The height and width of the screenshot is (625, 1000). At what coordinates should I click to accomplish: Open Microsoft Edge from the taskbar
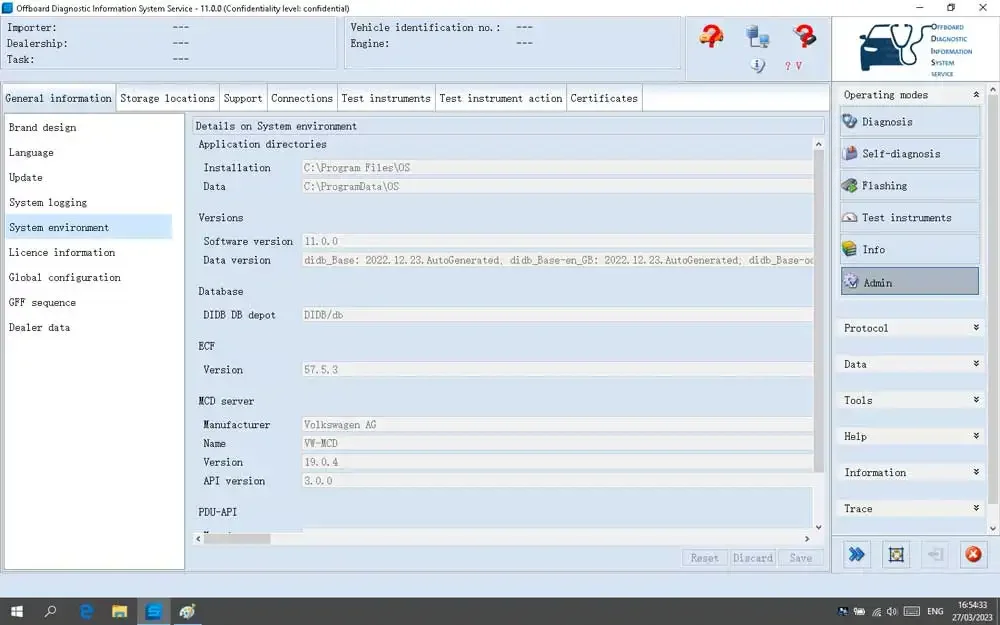pos(86,611)
